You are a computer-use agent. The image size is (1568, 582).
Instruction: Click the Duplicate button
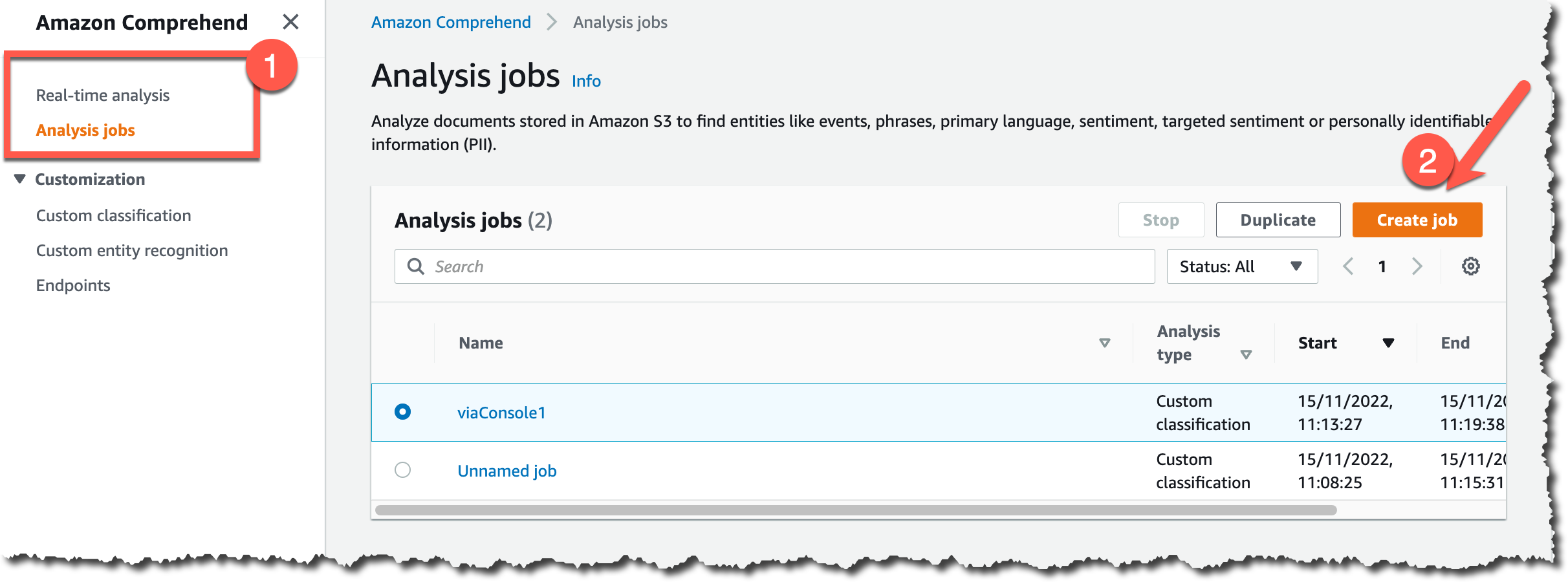pyautogui.click(x=1278, y=221)
